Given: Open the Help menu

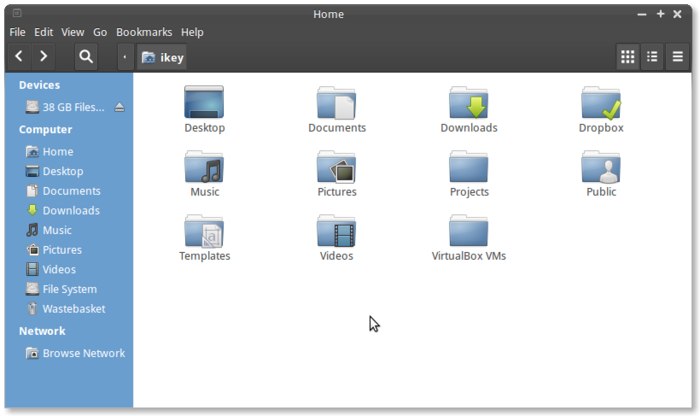Looking at the screenshot, I should pos(192,32).
